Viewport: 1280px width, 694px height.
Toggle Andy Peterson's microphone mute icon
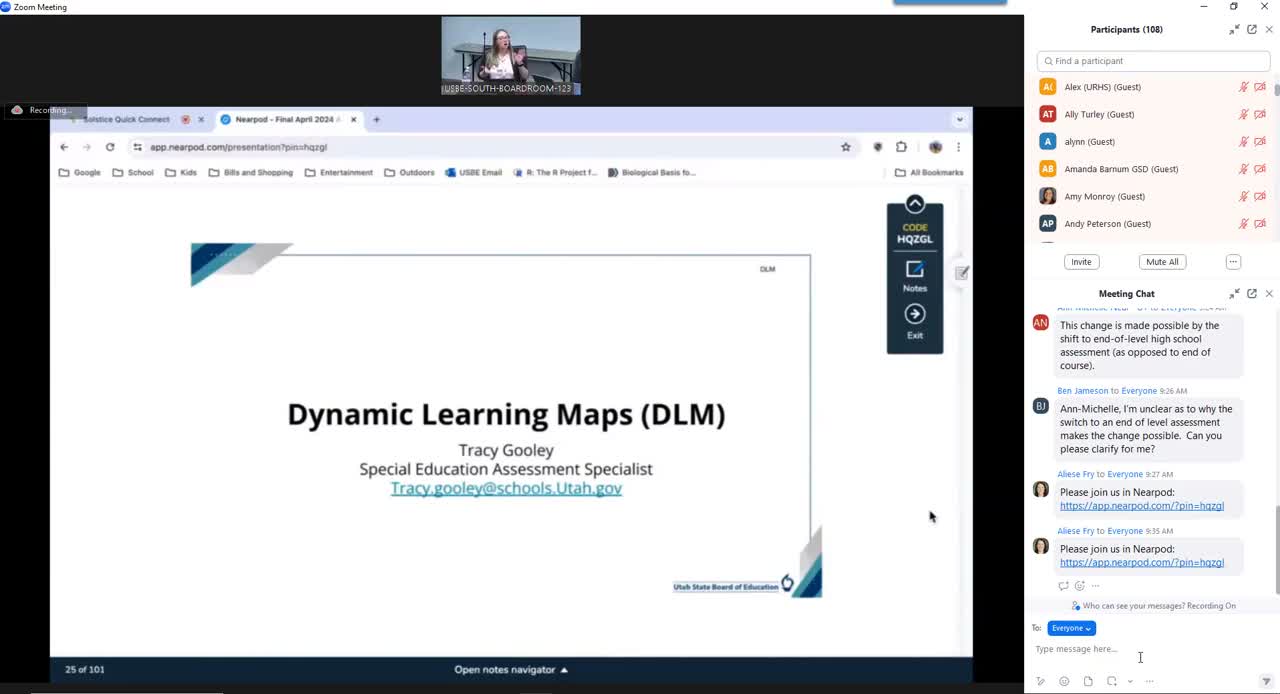click(x=1243, y=224)
